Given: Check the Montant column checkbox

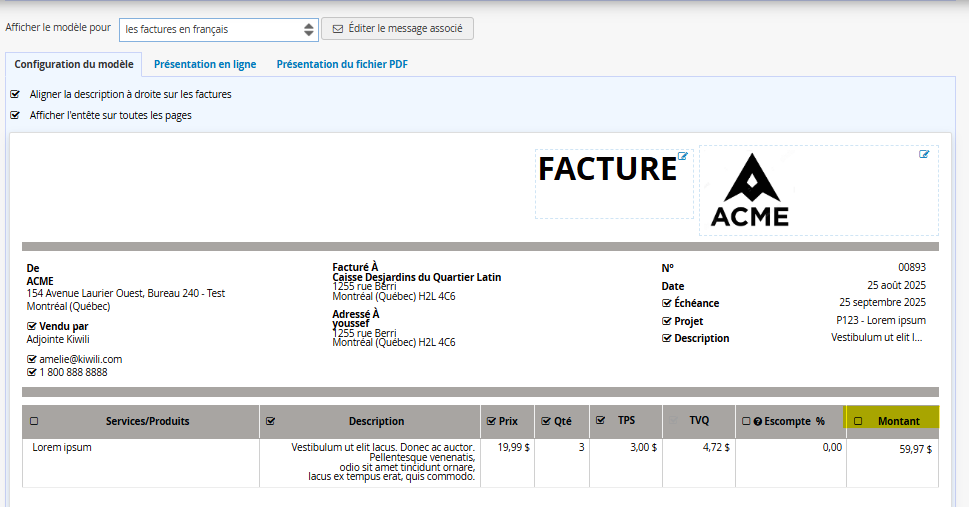Looking at the screenshot, I should pos(858,421).
